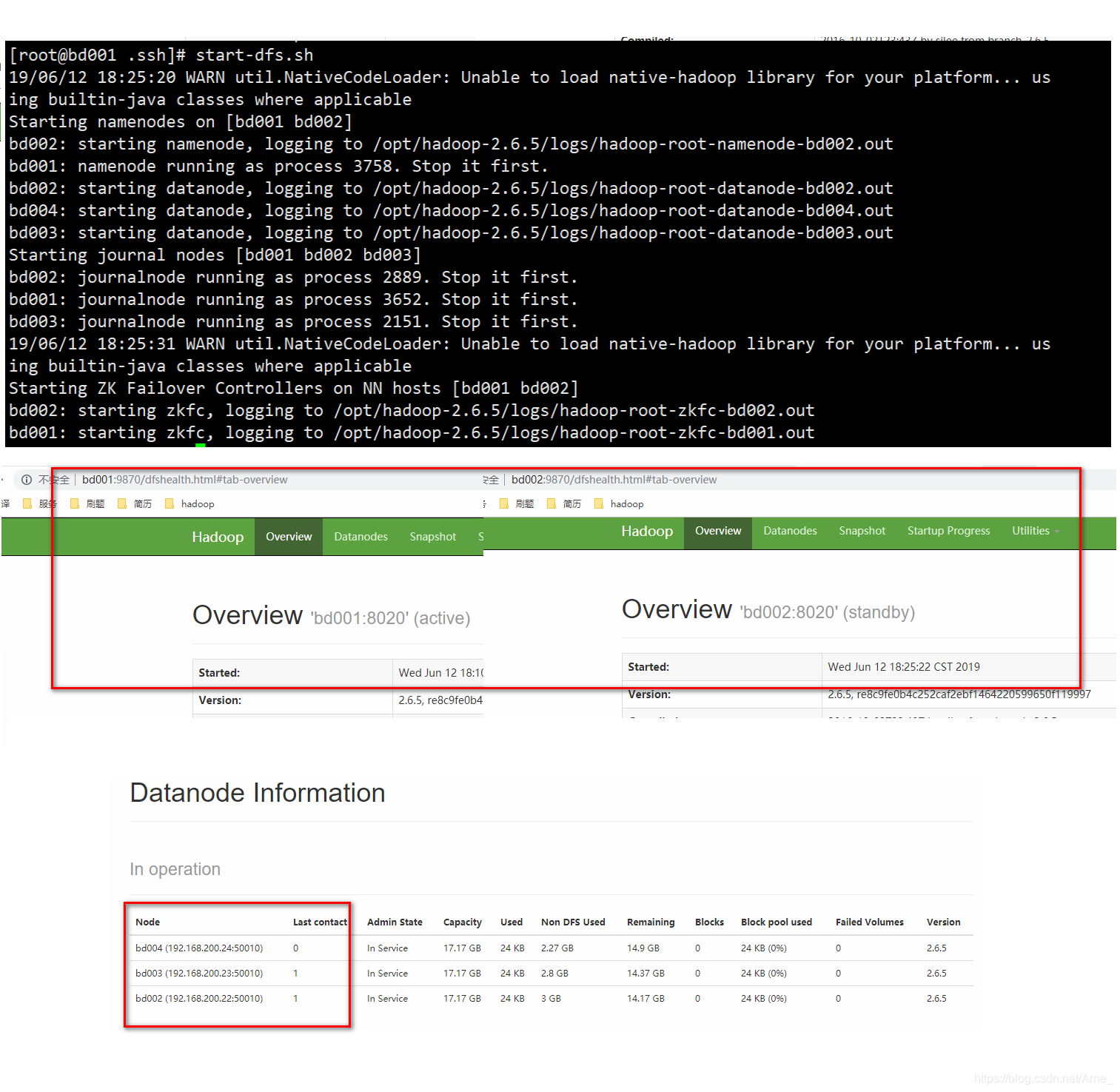Click 2.8 GB Non DFS Used value
The height and width of the screenshot is (1092, 1120).
554,974
